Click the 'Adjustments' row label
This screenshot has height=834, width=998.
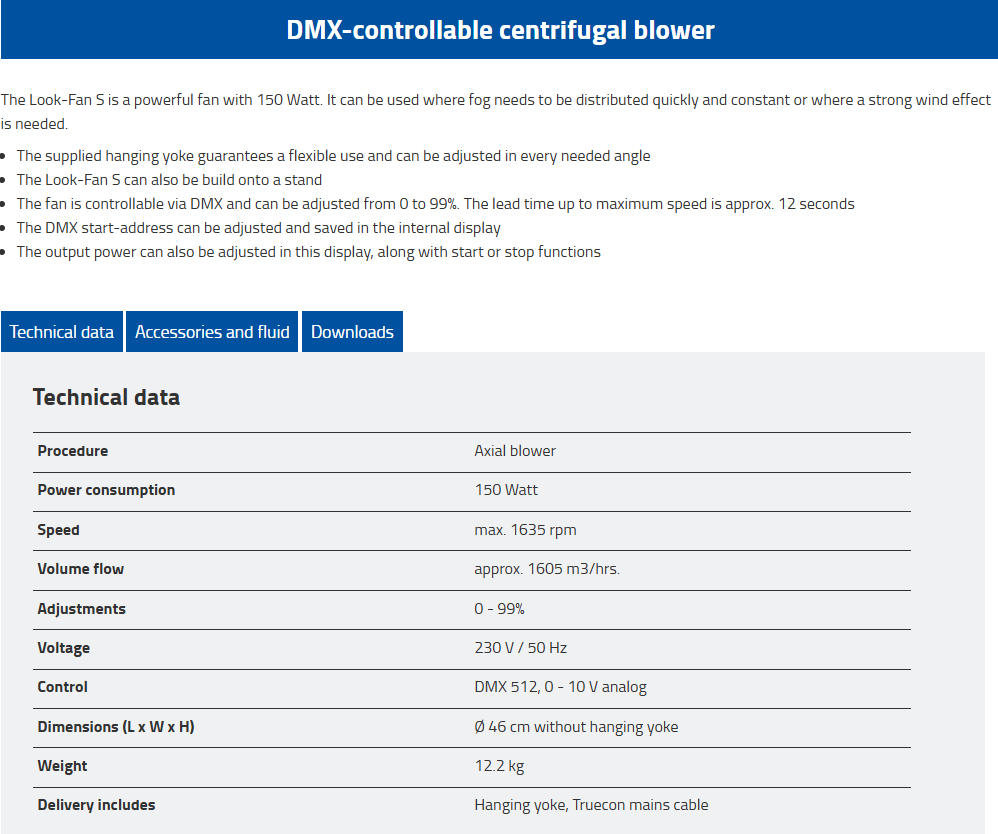click(x=81, y=609)
